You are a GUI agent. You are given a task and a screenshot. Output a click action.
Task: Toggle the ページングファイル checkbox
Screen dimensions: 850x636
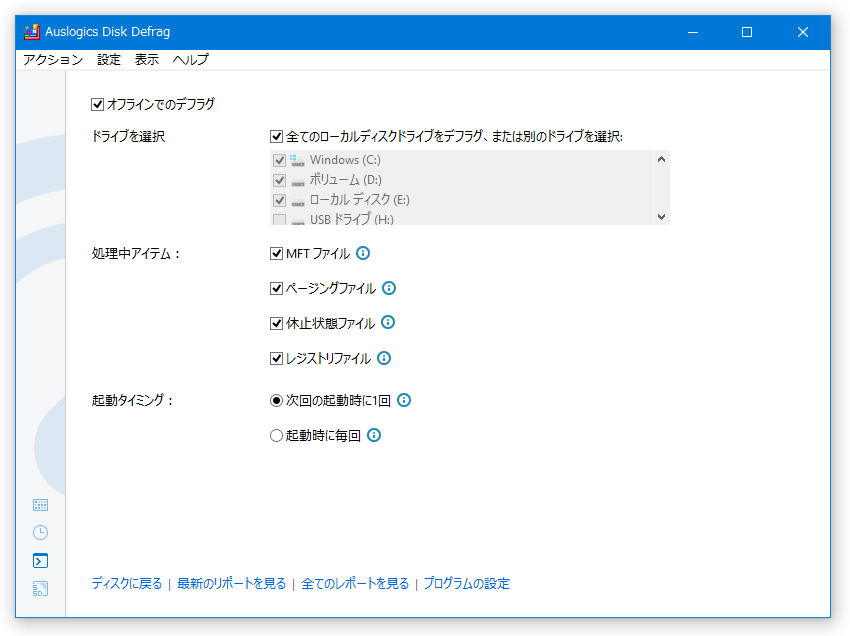tap(276, 288)
